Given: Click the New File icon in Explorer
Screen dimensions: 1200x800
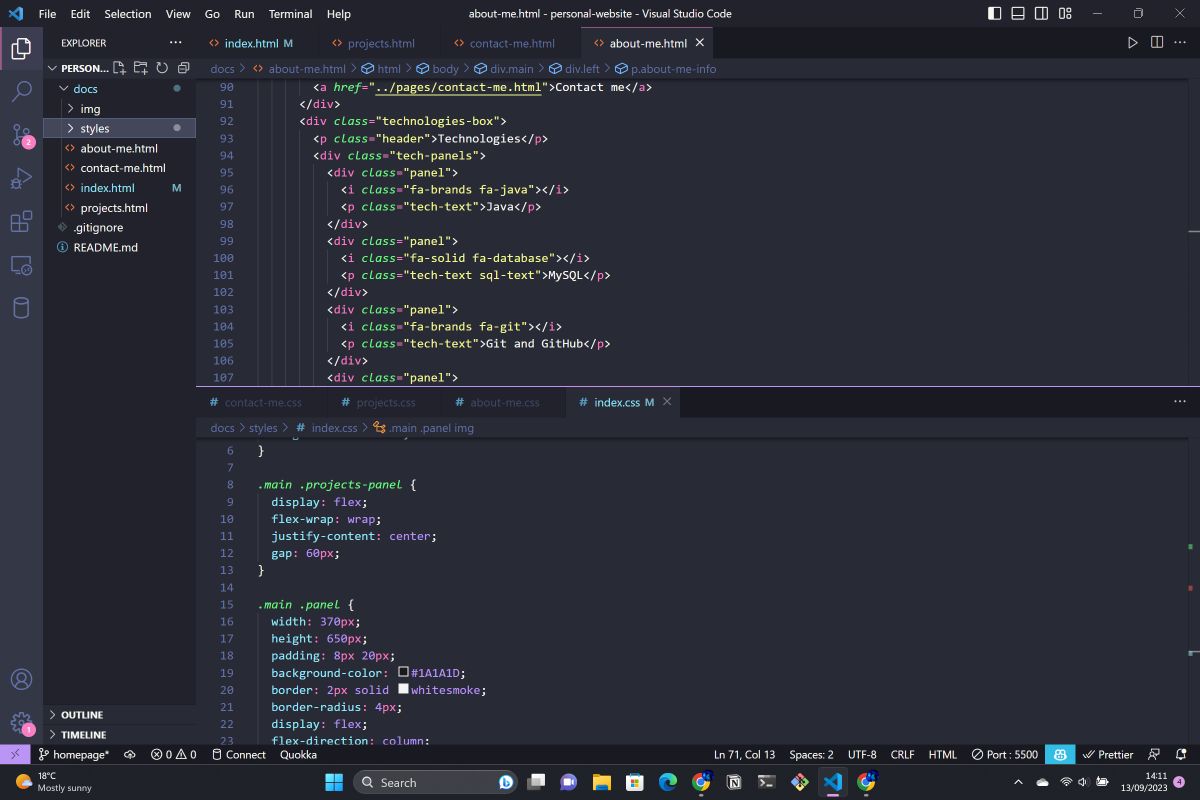Looking at the screenshot, I should point(119,68).
